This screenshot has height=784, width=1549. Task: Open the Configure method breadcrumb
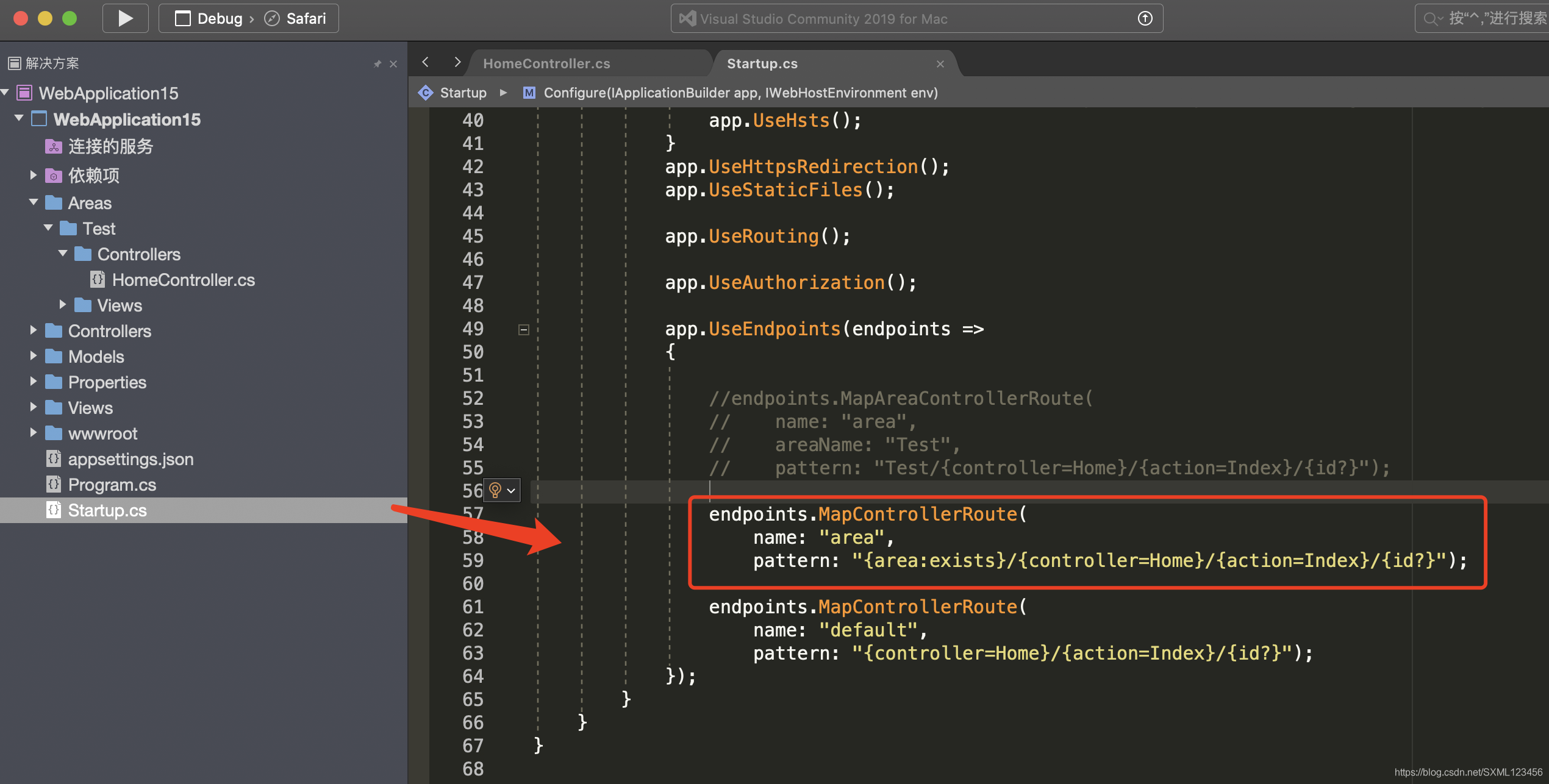pos(740,93)
